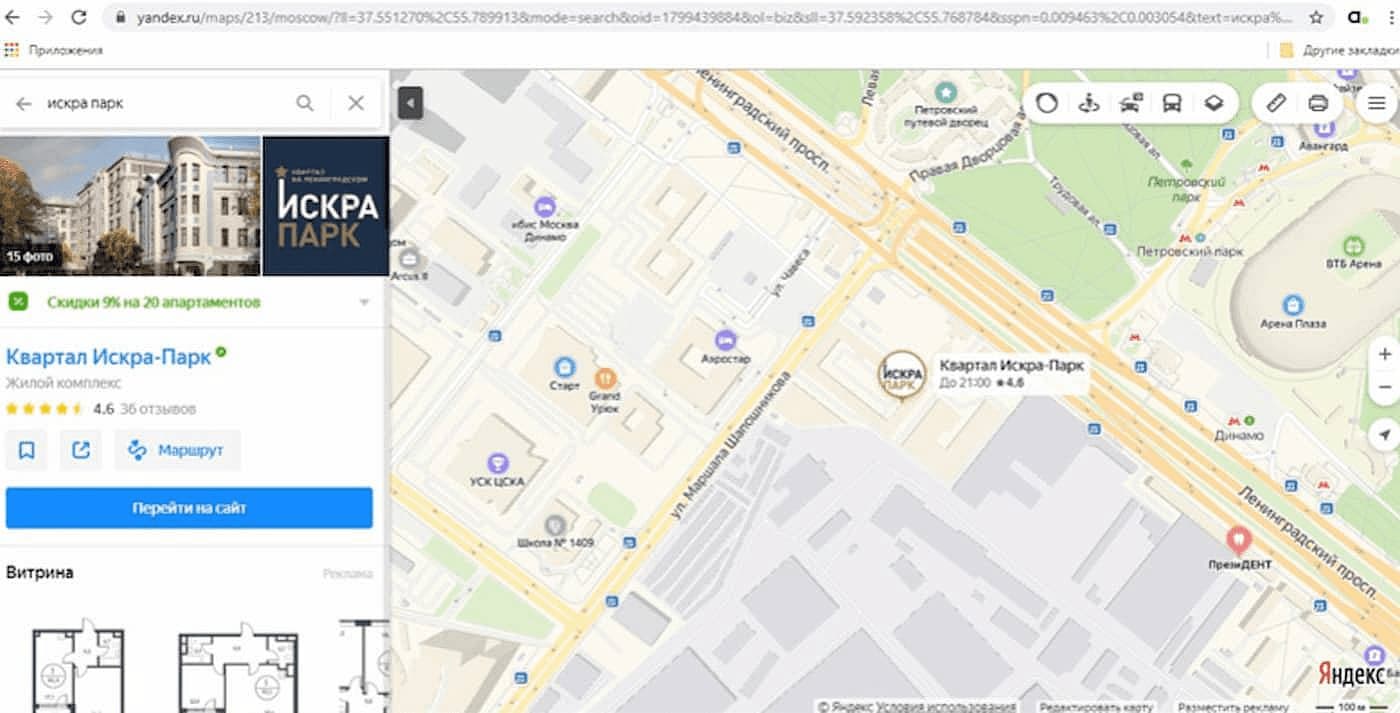The height and width of the screenshot is (713, 1400).
Task: Share the place via the share icon
Action: [x=81, y=451]
